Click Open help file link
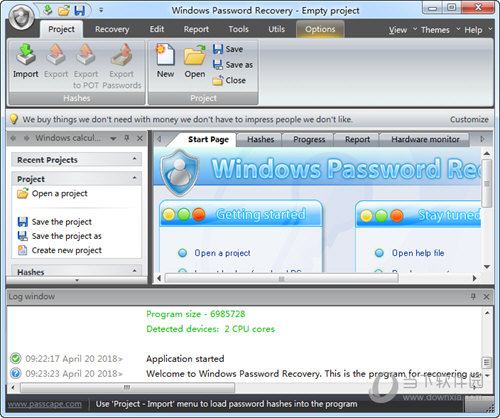Image resolution: width=500 pixels, height=418 pixels. click(x=418, y=253)
